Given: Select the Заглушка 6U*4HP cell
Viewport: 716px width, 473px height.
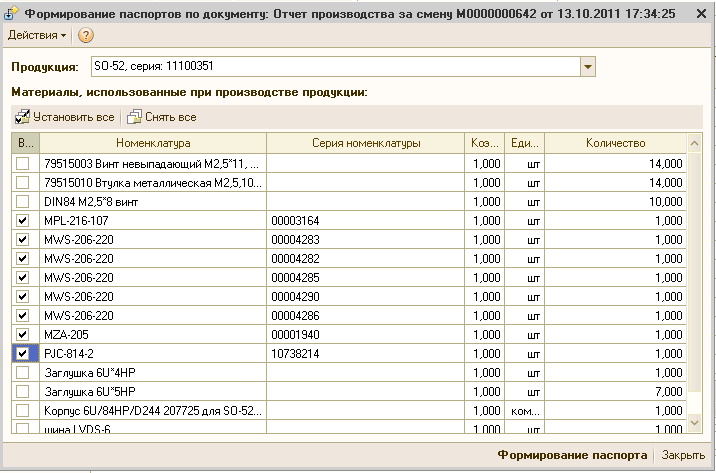Looking at the screenshot, I should [153, 373].
